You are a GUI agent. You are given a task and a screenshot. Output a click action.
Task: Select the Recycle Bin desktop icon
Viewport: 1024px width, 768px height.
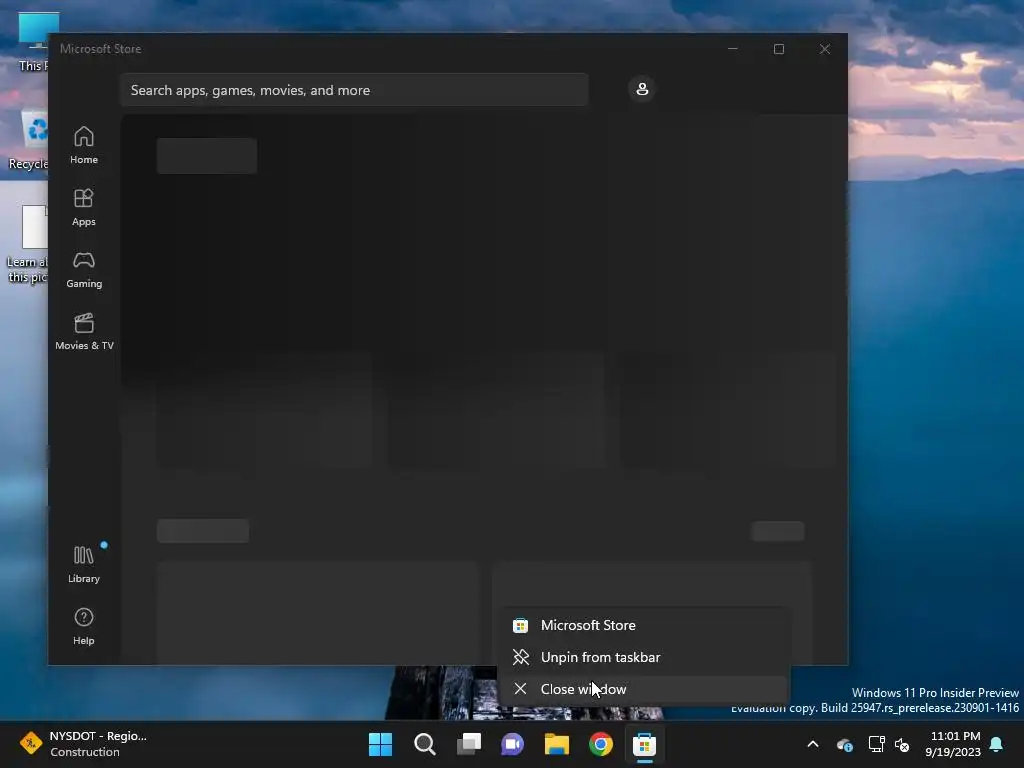coord(27,140)
